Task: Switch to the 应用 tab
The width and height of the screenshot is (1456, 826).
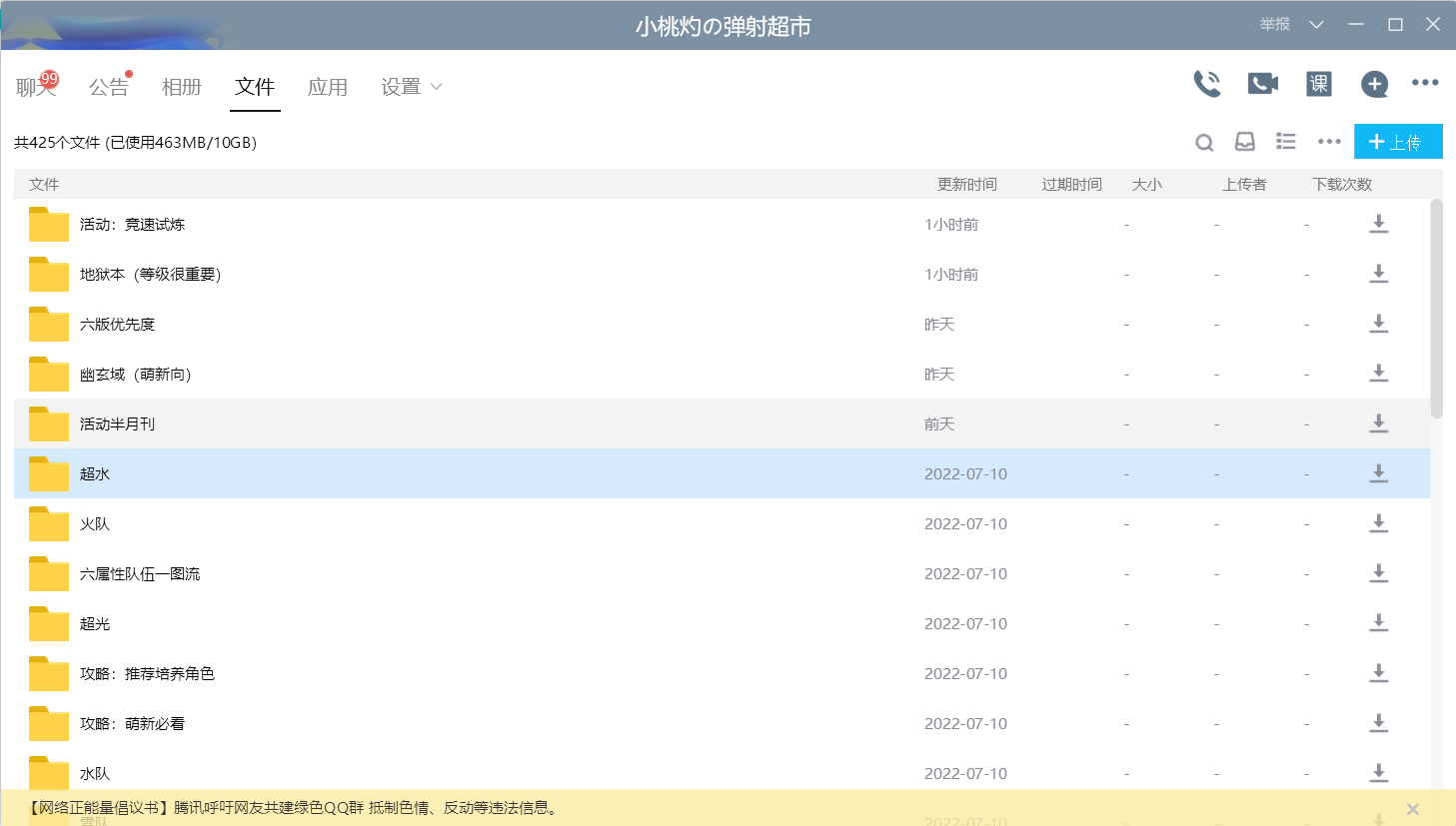Action: 328,87
